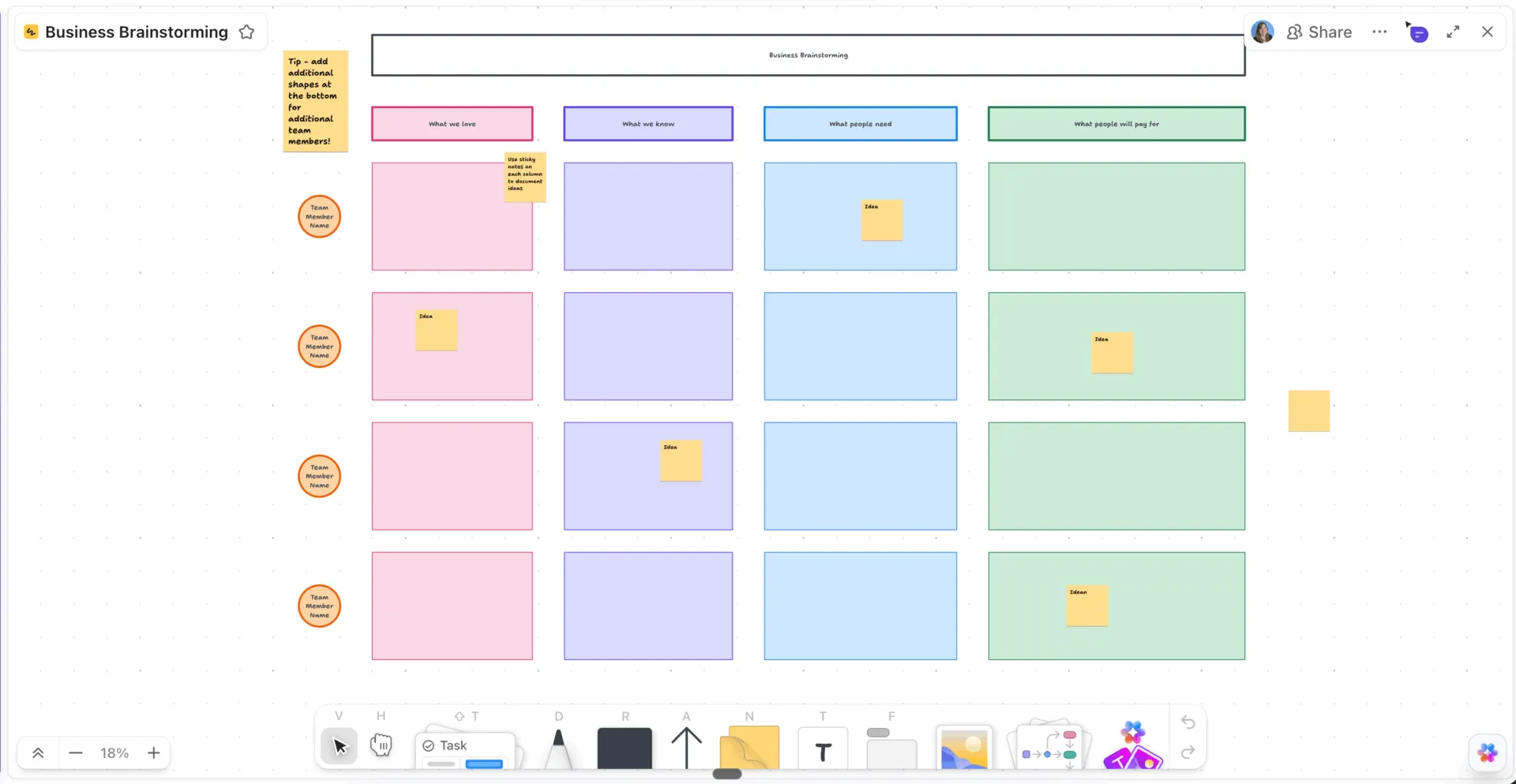
Task: Activate the hand pan tool
Action: coord(381,745)
